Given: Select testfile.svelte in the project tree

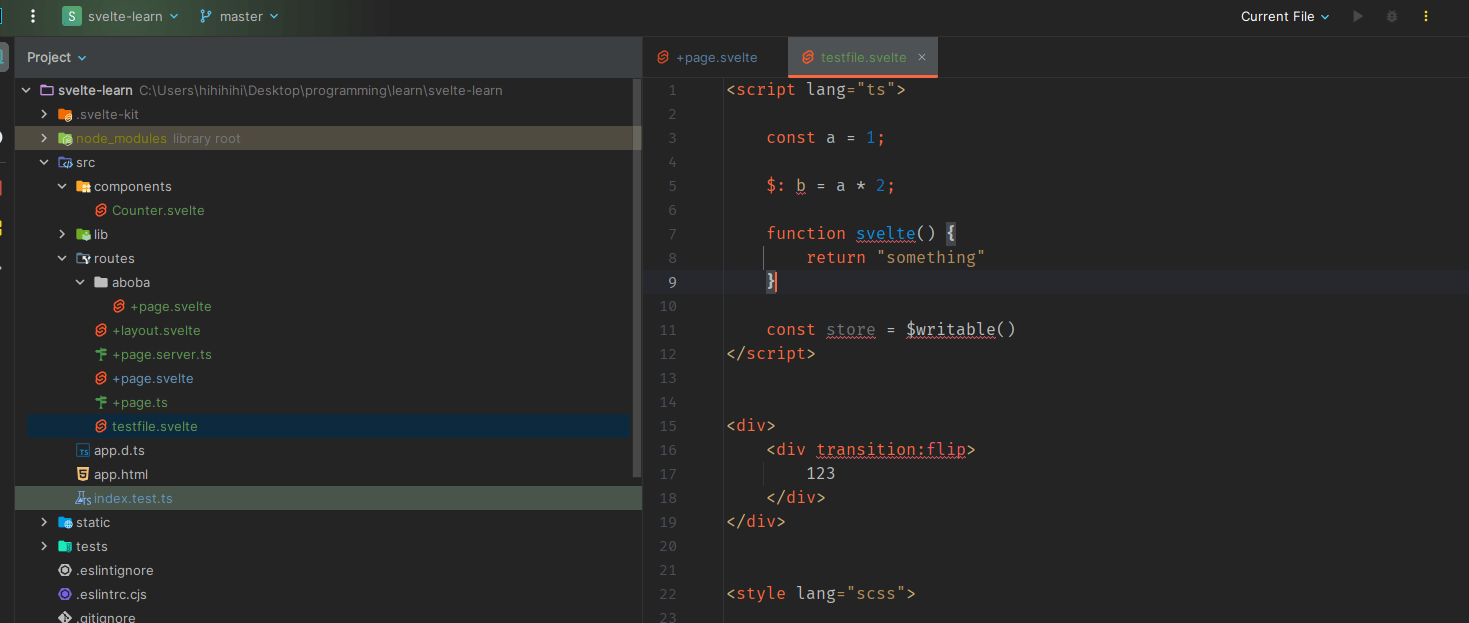Looking at the screenshot, I should pos(154,426).
